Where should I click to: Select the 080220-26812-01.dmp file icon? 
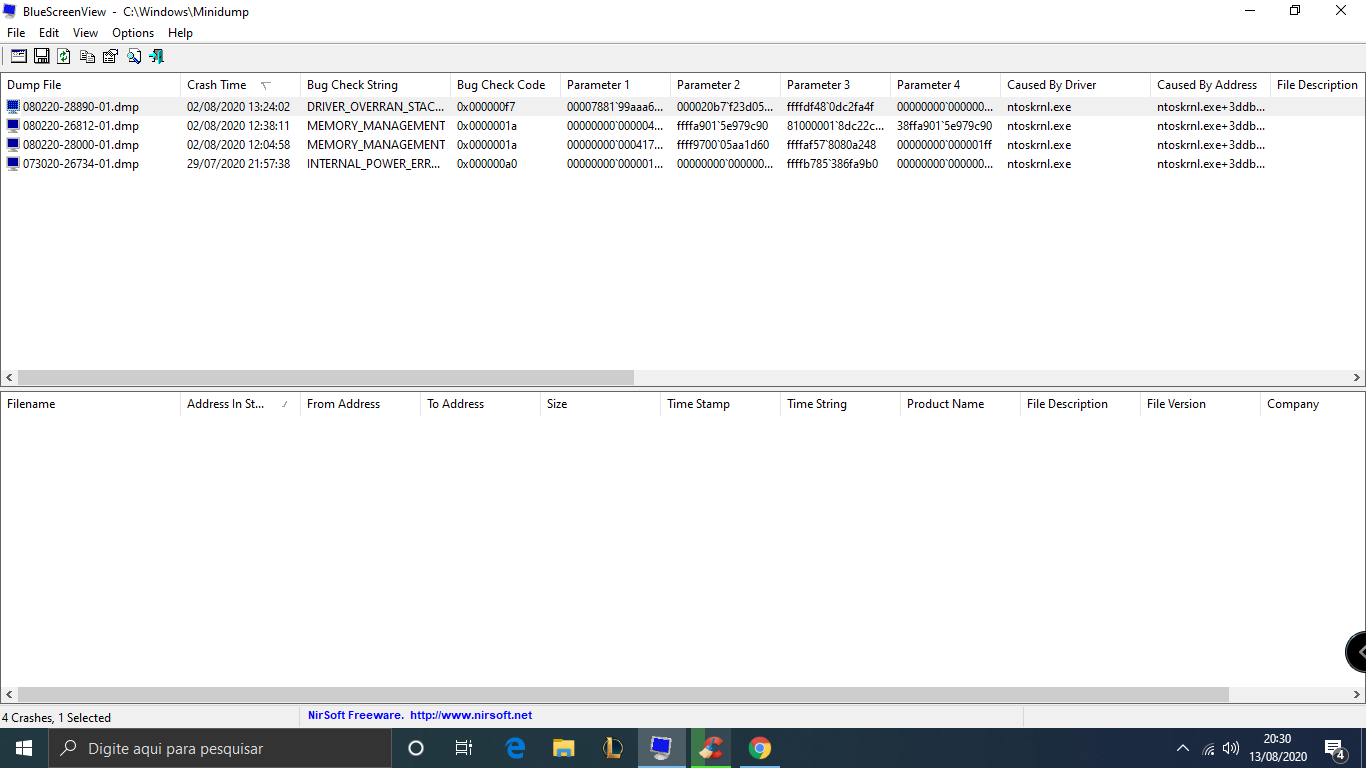[x=13, y=126]
